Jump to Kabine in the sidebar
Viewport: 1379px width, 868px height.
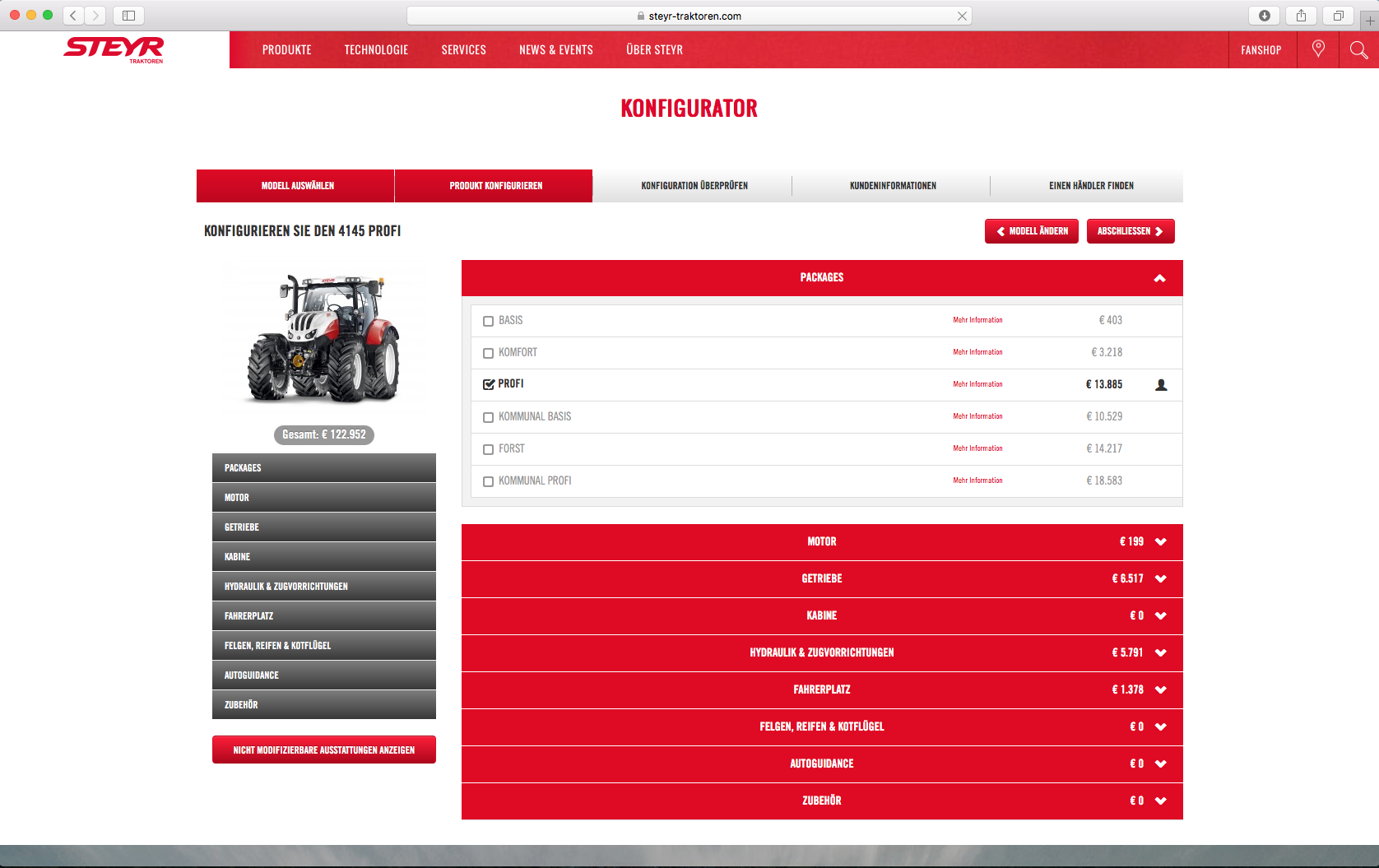(x=324, y=556)
